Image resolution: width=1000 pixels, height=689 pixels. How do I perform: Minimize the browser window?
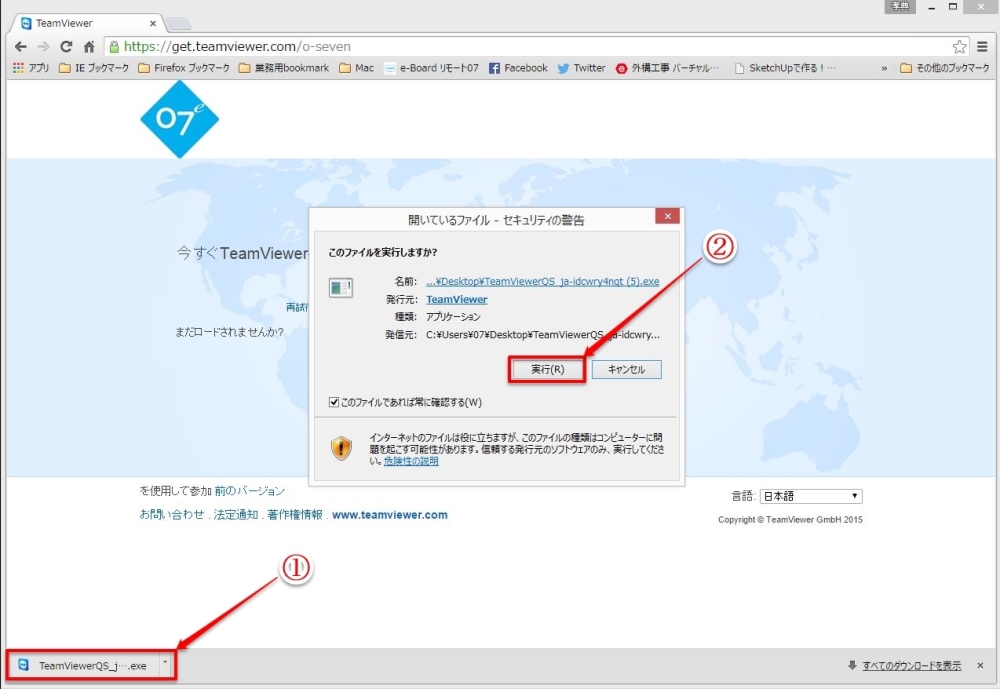coord(932,7)
